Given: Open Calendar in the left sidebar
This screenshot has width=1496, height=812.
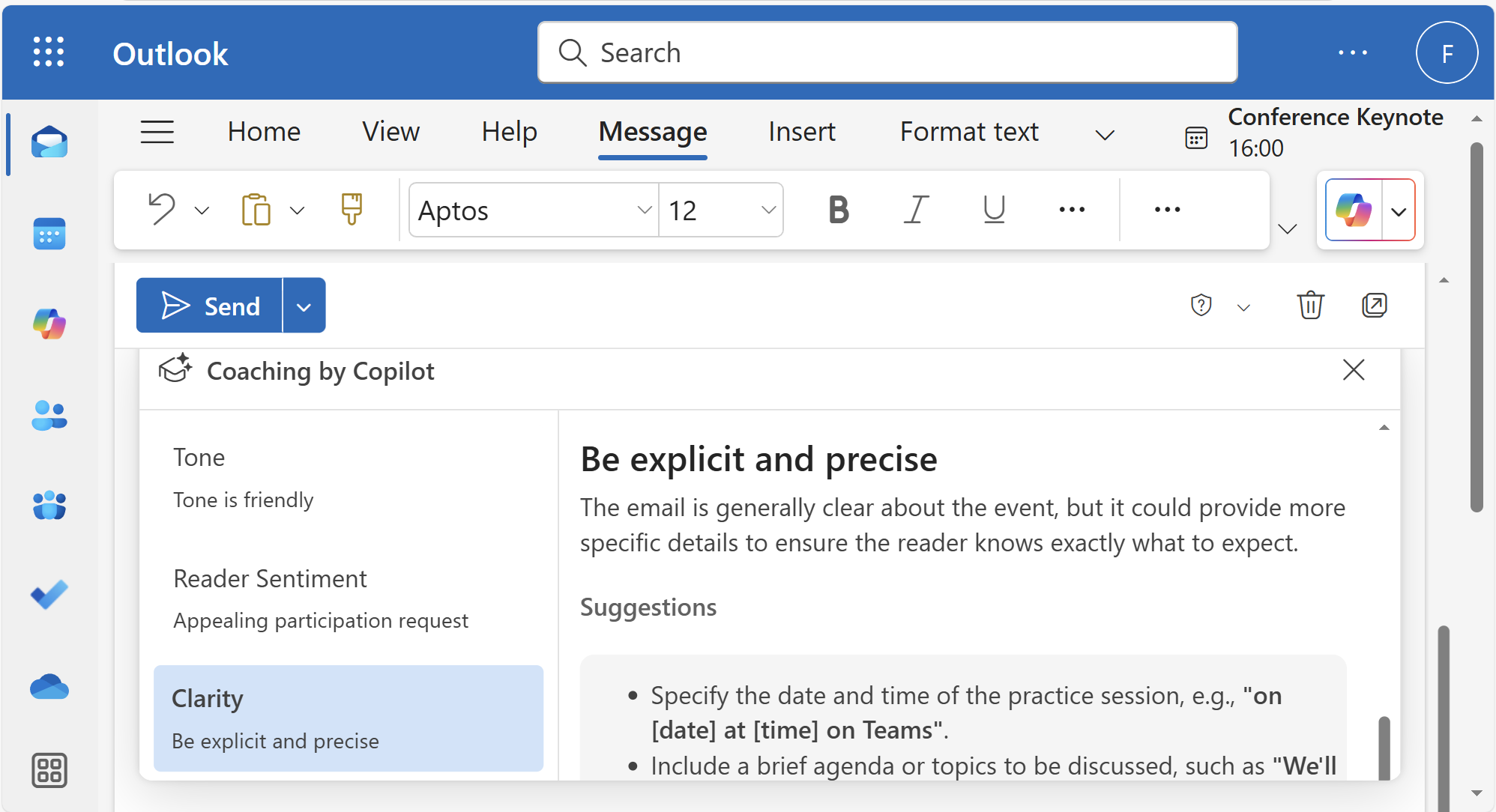Looking at the screenshot, I should click(49, 234).
